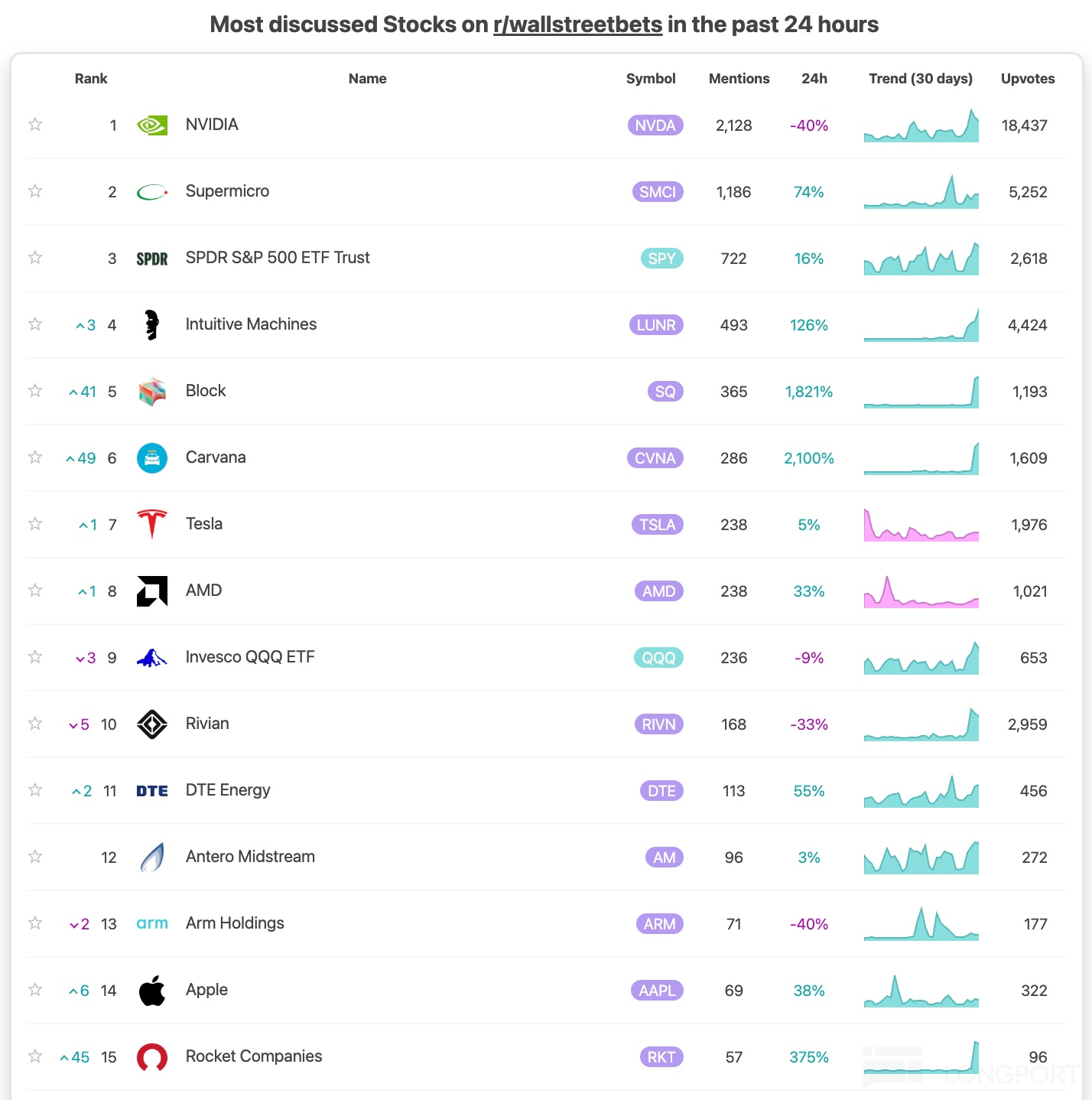Sort by Upvotes column header

coord(1027,79)
